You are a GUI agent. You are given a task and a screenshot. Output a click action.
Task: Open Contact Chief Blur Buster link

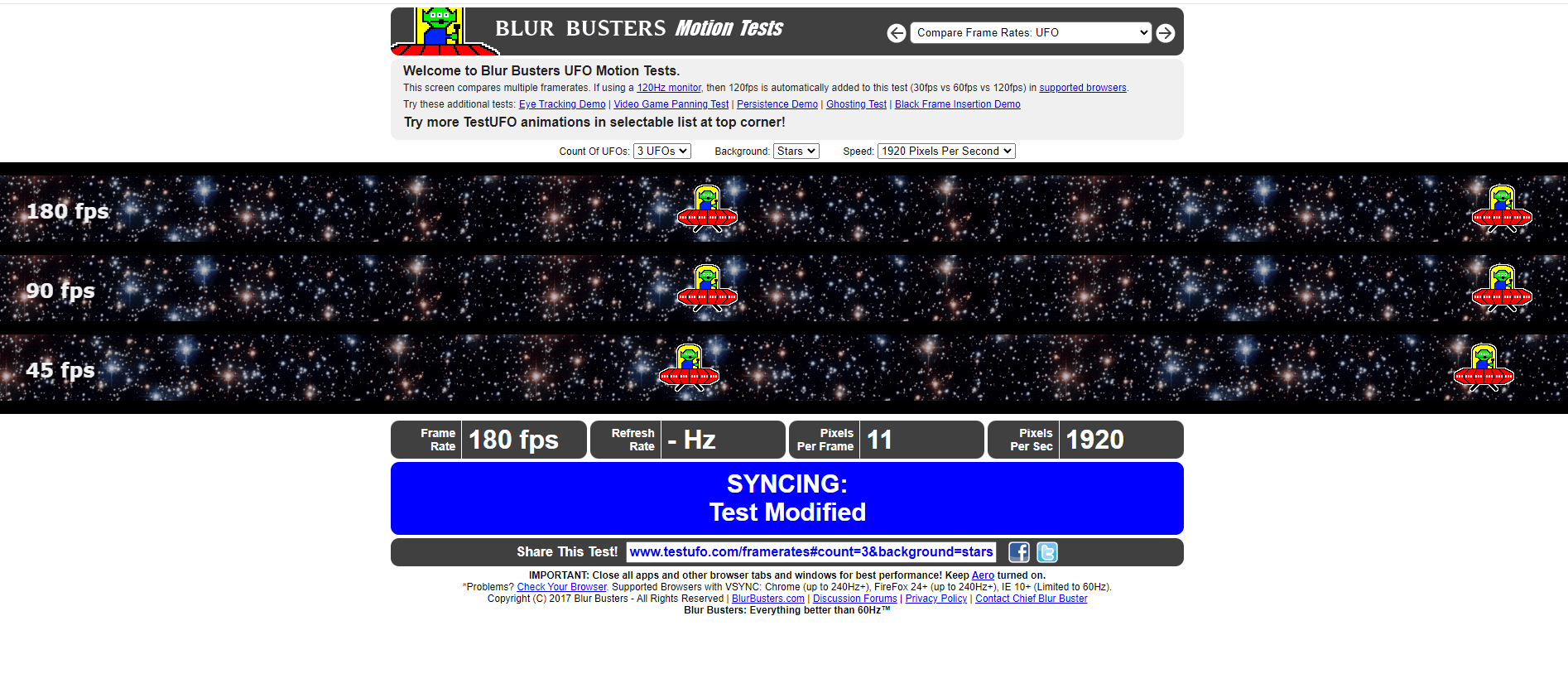tap(1032, 599)
